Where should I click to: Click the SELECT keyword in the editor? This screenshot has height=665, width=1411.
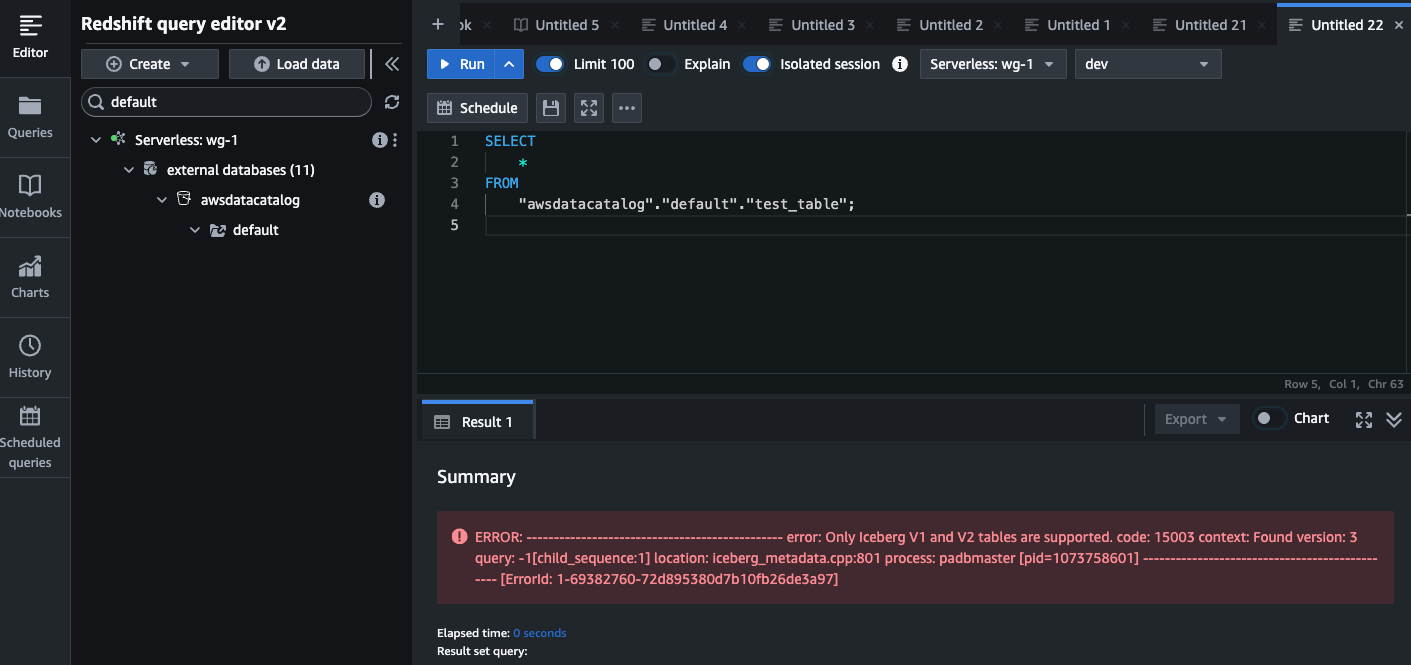pyautogui.click(x=510, y=141)
